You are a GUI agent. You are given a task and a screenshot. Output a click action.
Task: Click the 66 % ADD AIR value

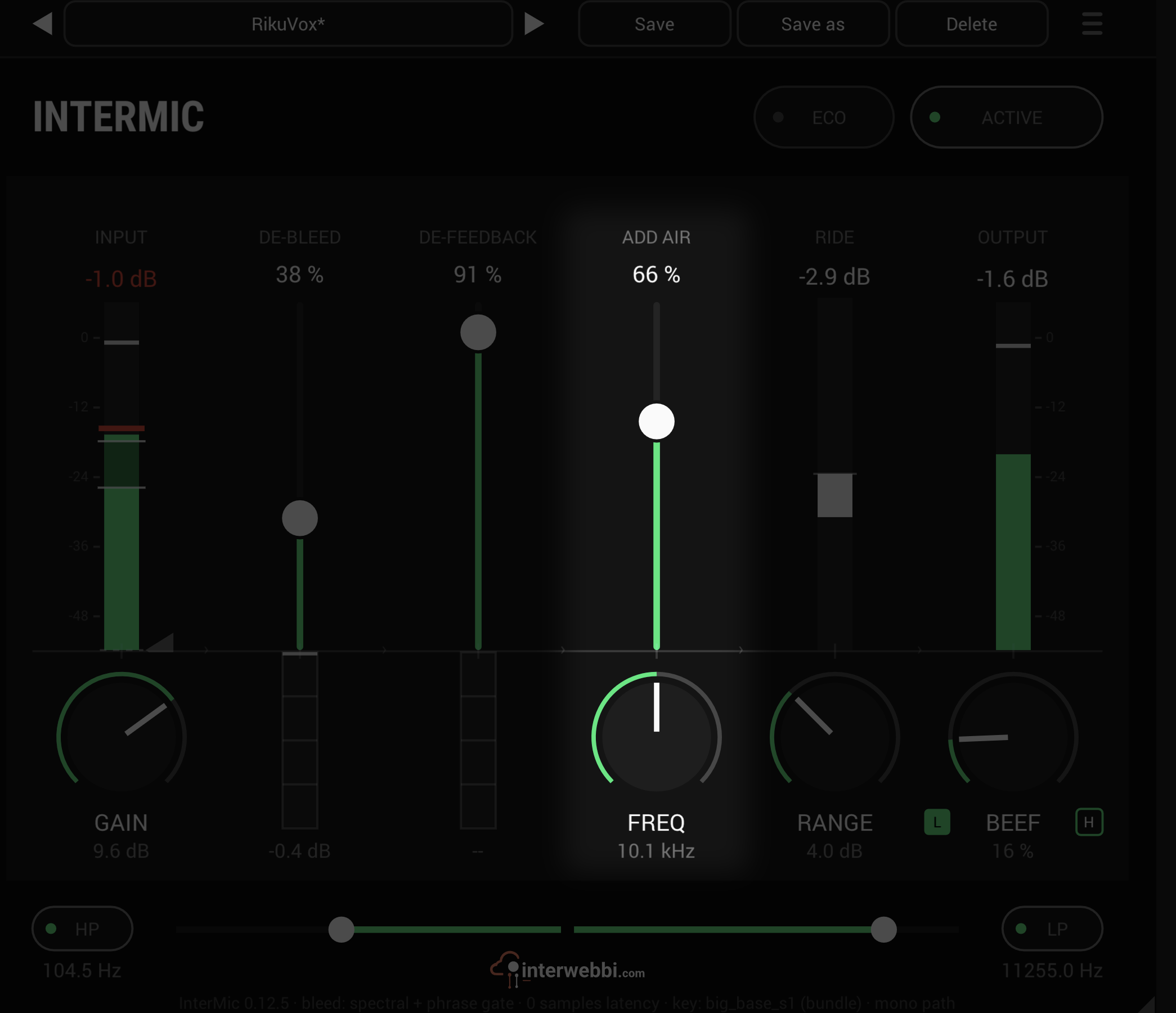(657, 275)
